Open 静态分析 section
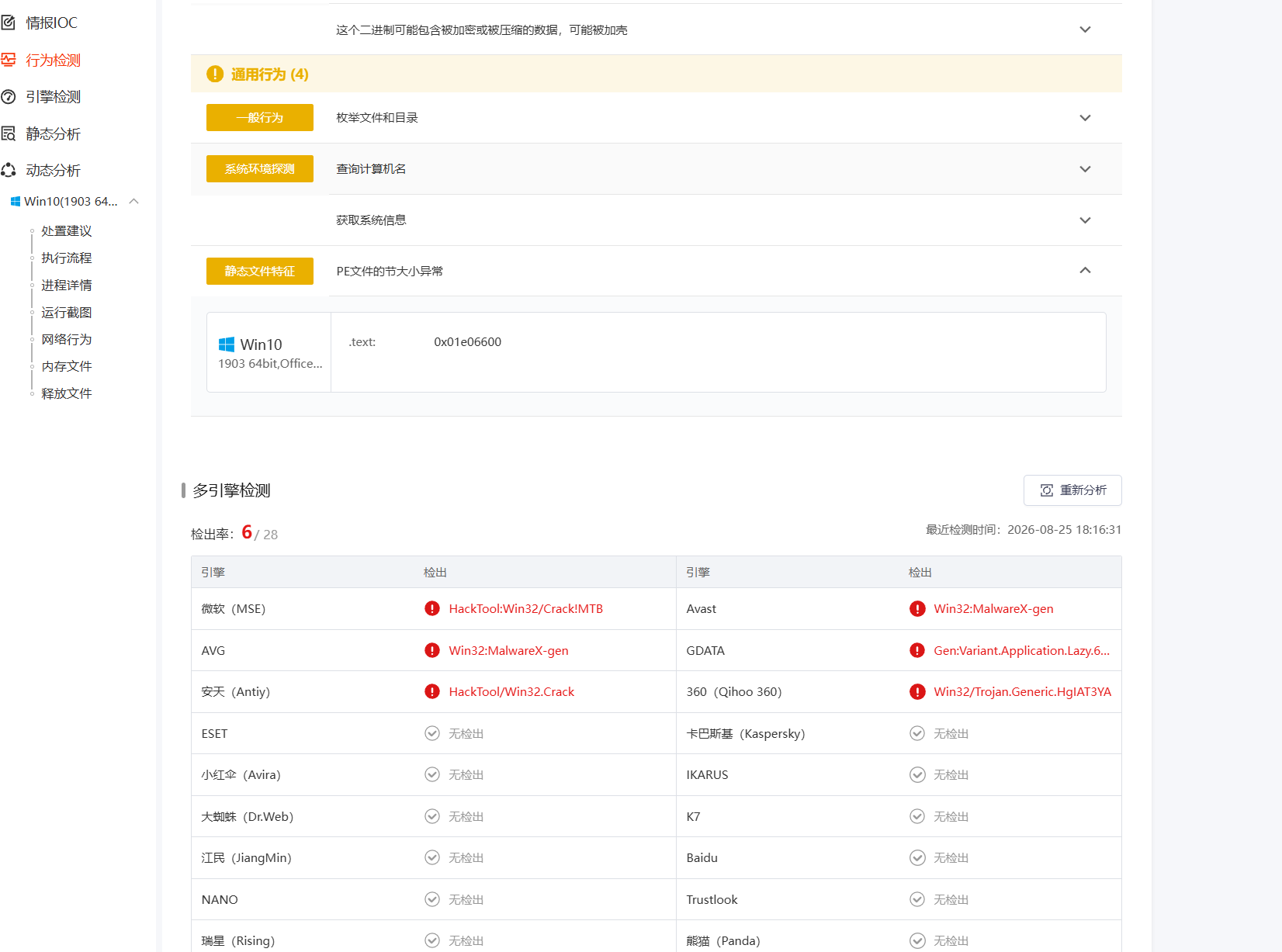This screenshot has height=952, width=1282. (x=53, y=133)
